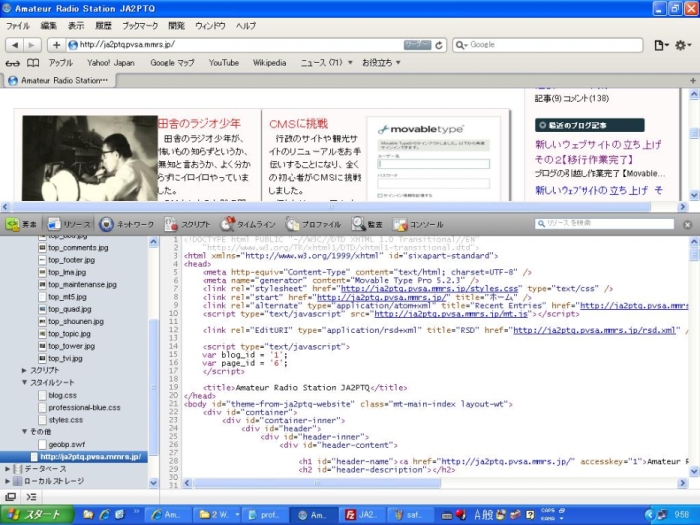
Task: Select top_tower.jpg resource
Action: (x=71, y=346)
